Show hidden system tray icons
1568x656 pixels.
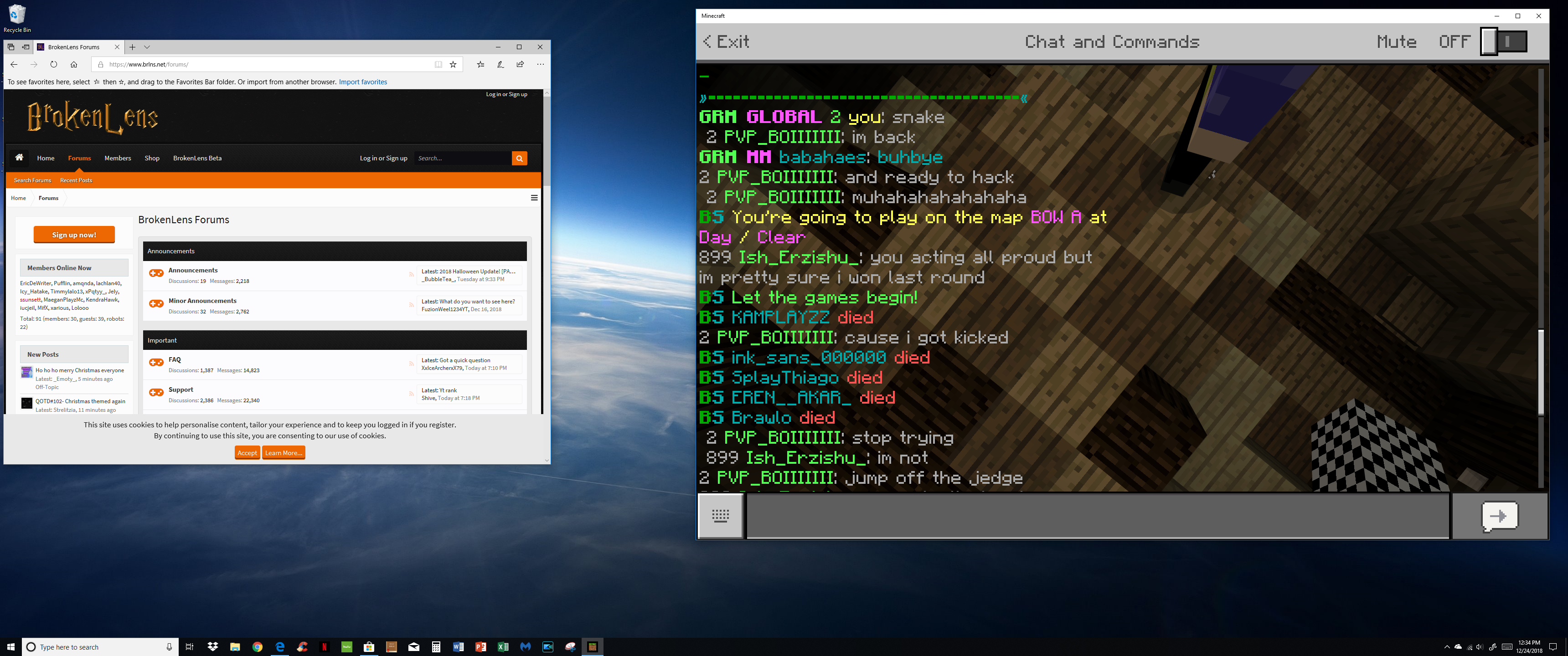pos(1447,647)
